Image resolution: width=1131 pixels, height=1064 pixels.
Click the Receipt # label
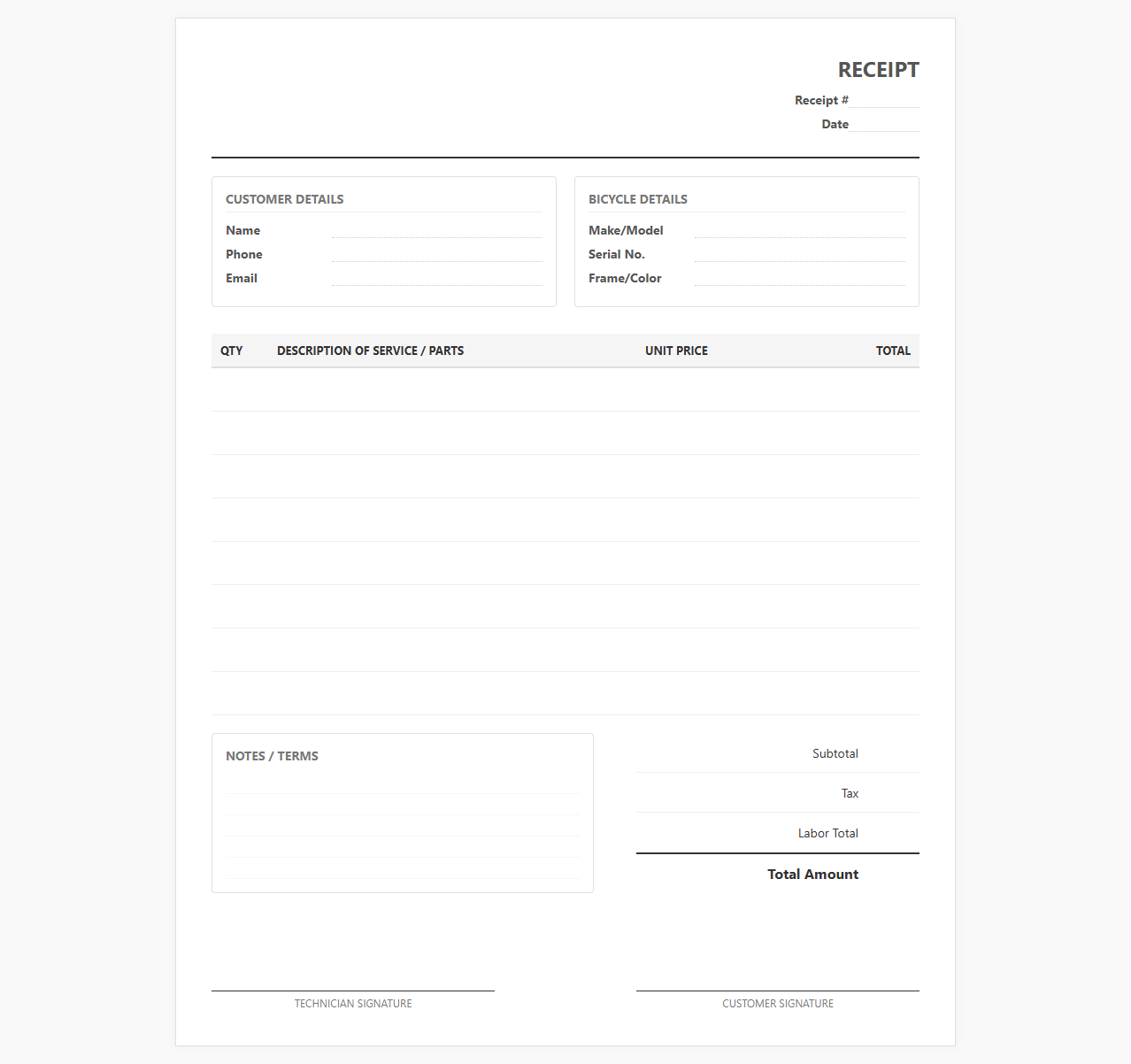[x=821, y=100]
